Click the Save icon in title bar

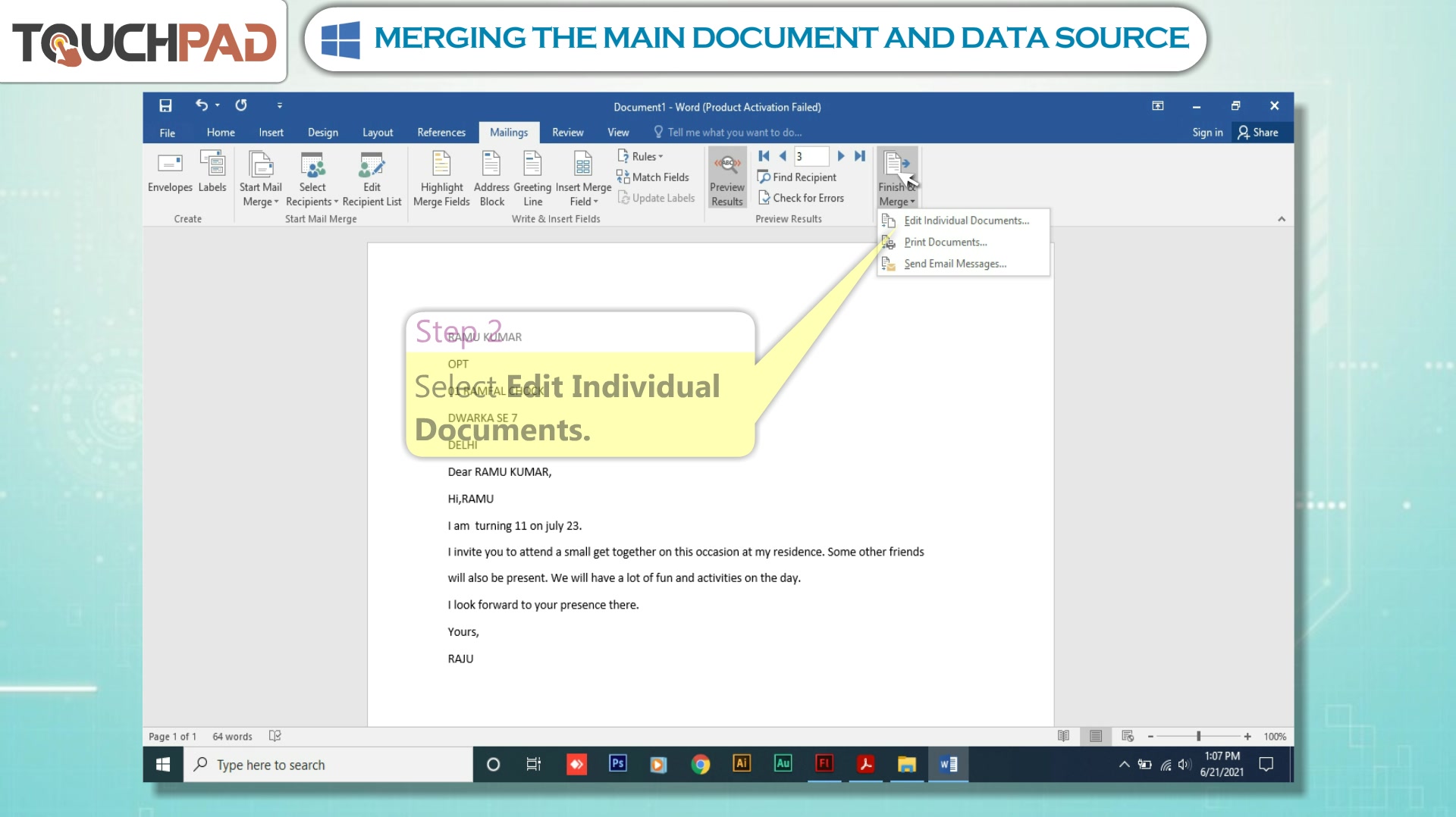point(165,106)
